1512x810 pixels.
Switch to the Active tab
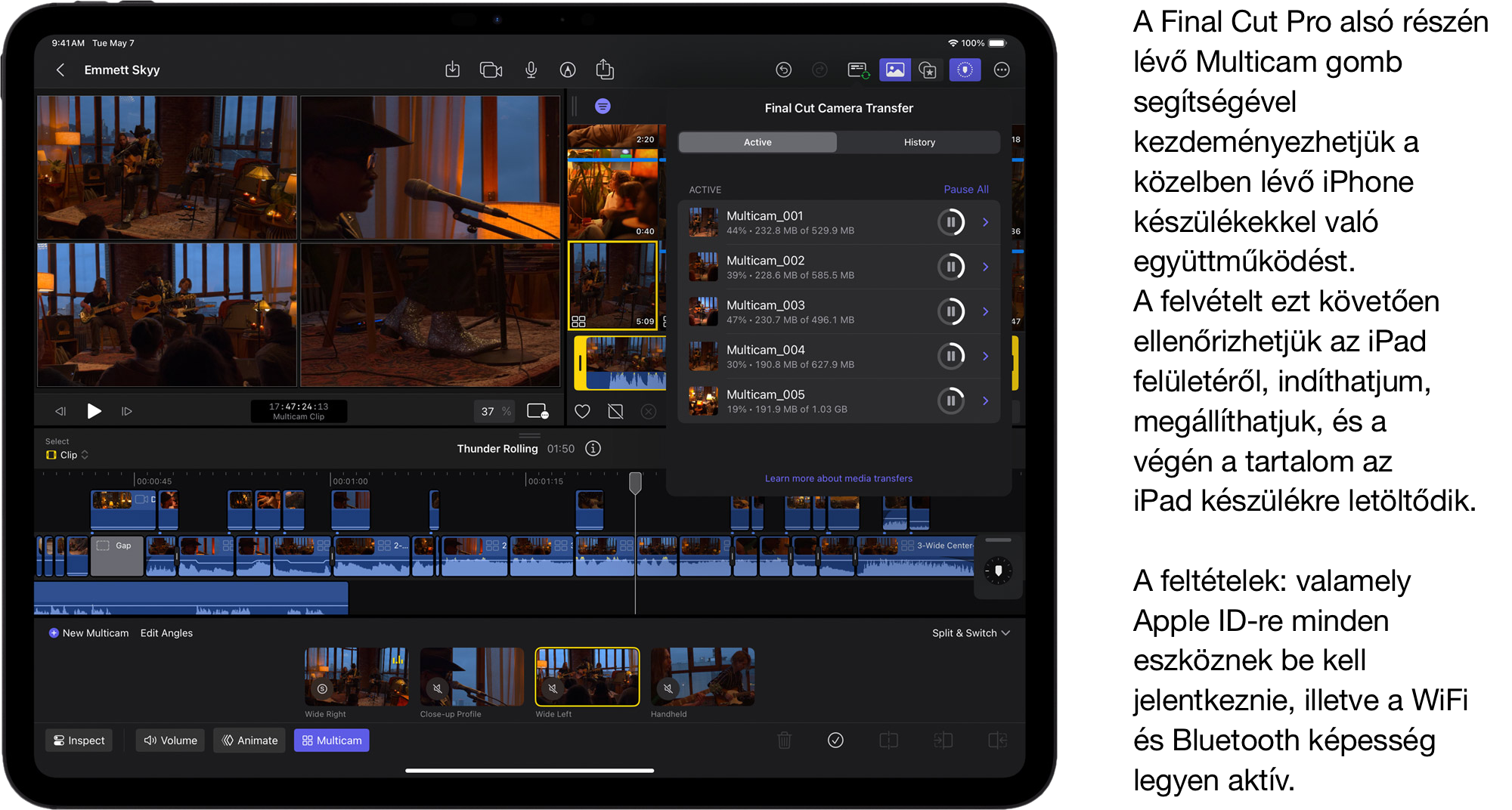pos(758,142)
